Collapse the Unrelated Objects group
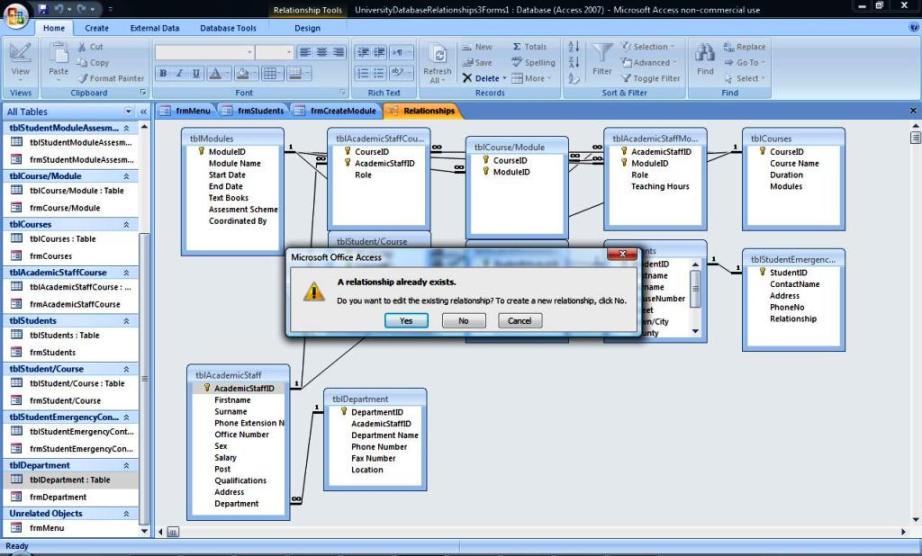This screenshot has width=922, height=556. pos(126,514)
